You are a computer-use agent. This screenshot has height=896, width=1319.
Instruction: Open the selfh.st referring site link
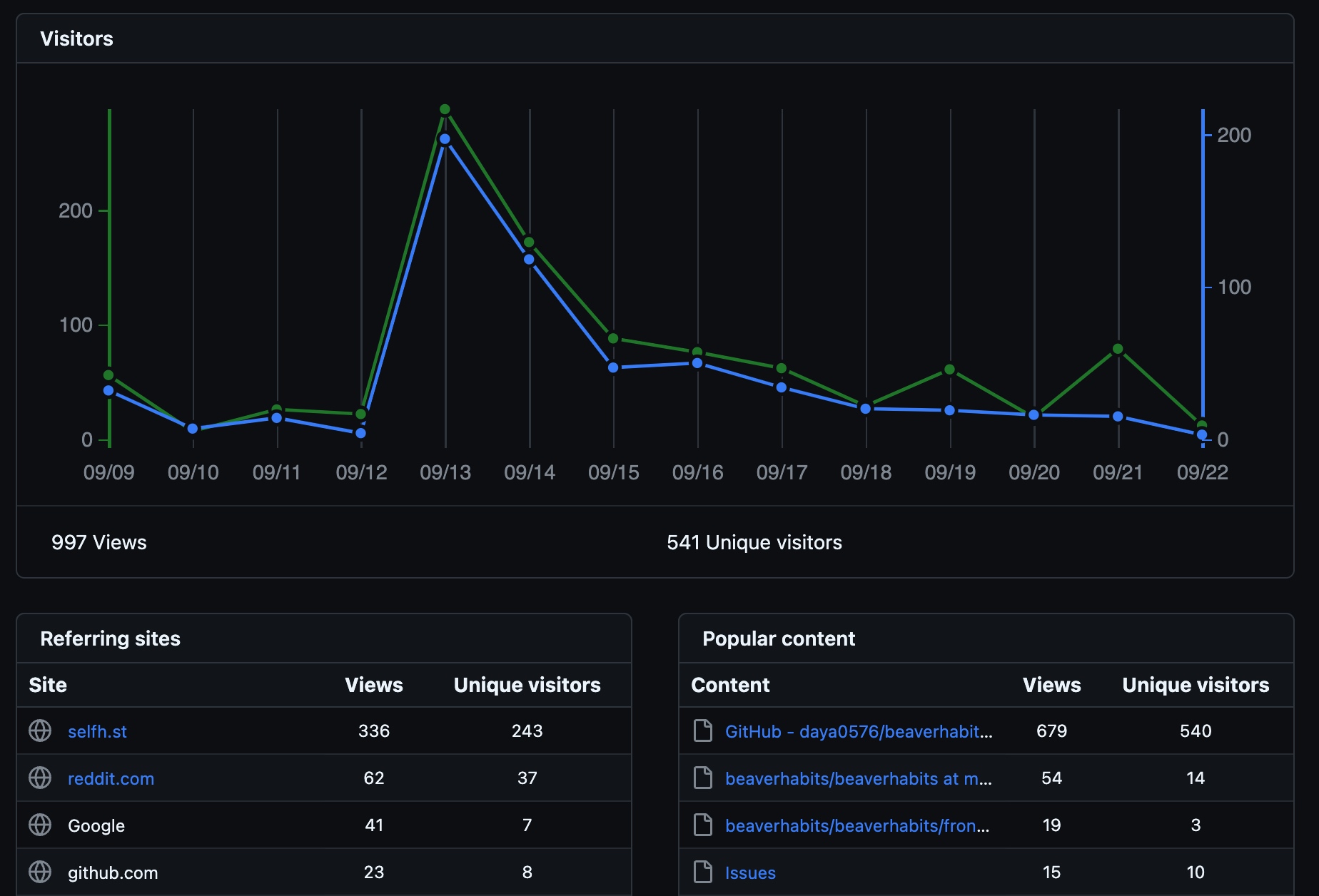point(97,731)
